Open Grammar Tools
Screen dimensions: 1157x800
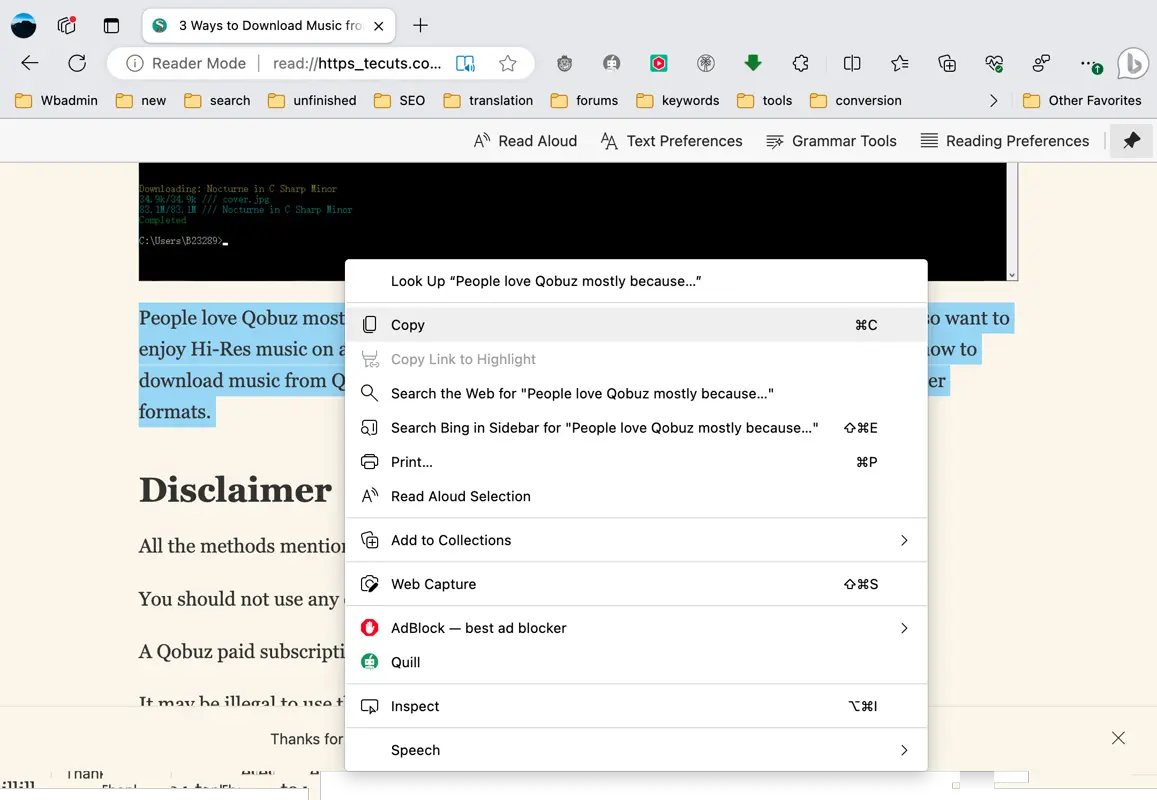831,141
